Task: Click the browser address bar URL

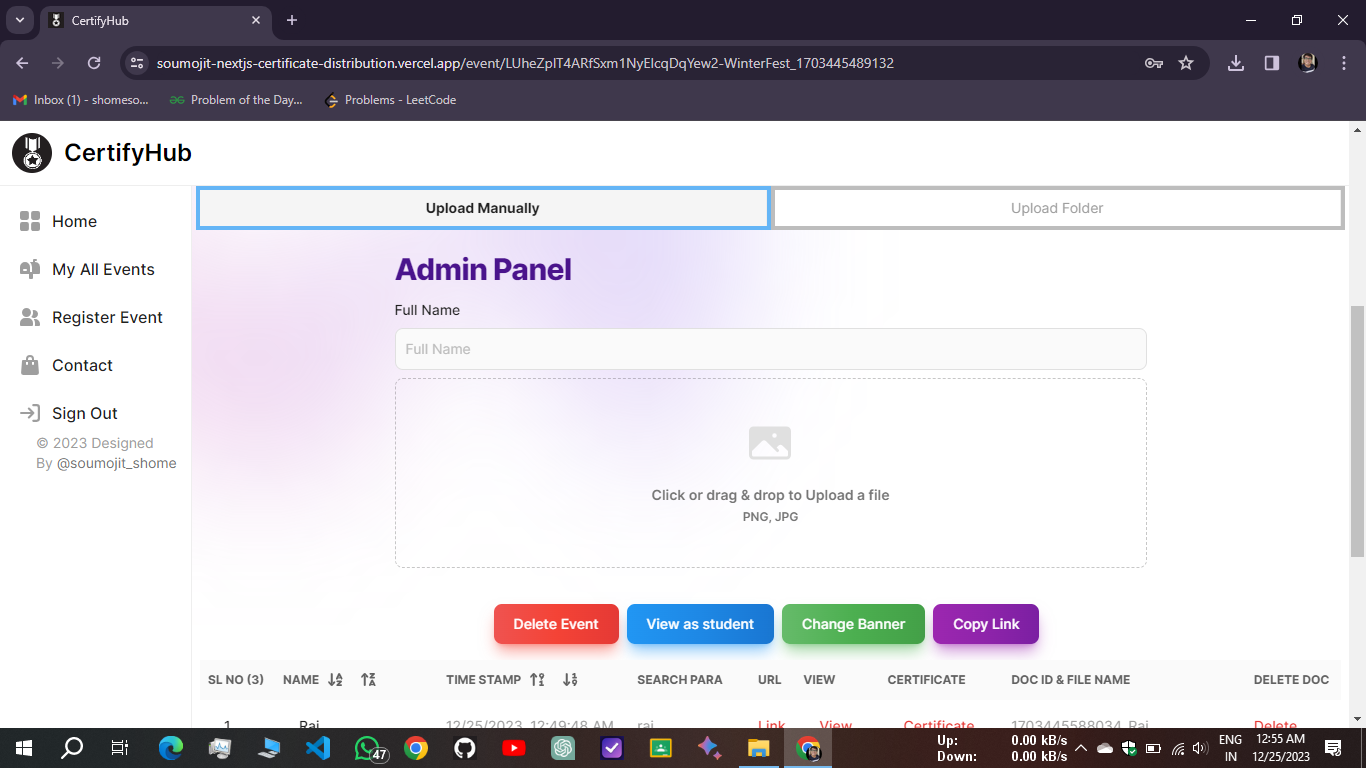Action: [525, 63]
